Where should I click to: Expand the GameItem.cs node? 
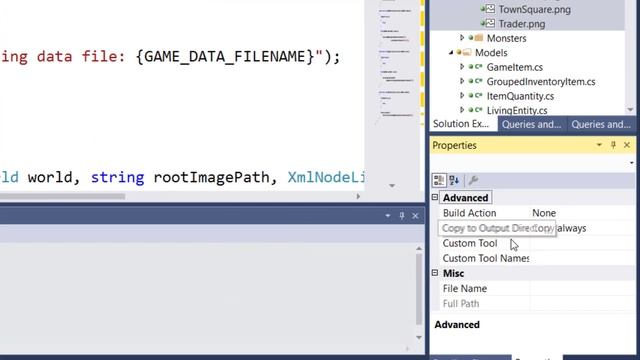click(462, 67)
